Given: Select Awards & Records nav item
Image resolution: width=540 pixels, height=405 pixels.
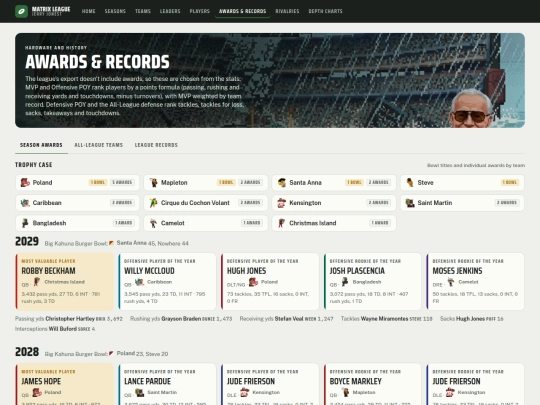Looking at the screenshot, I should coord(242,11).
